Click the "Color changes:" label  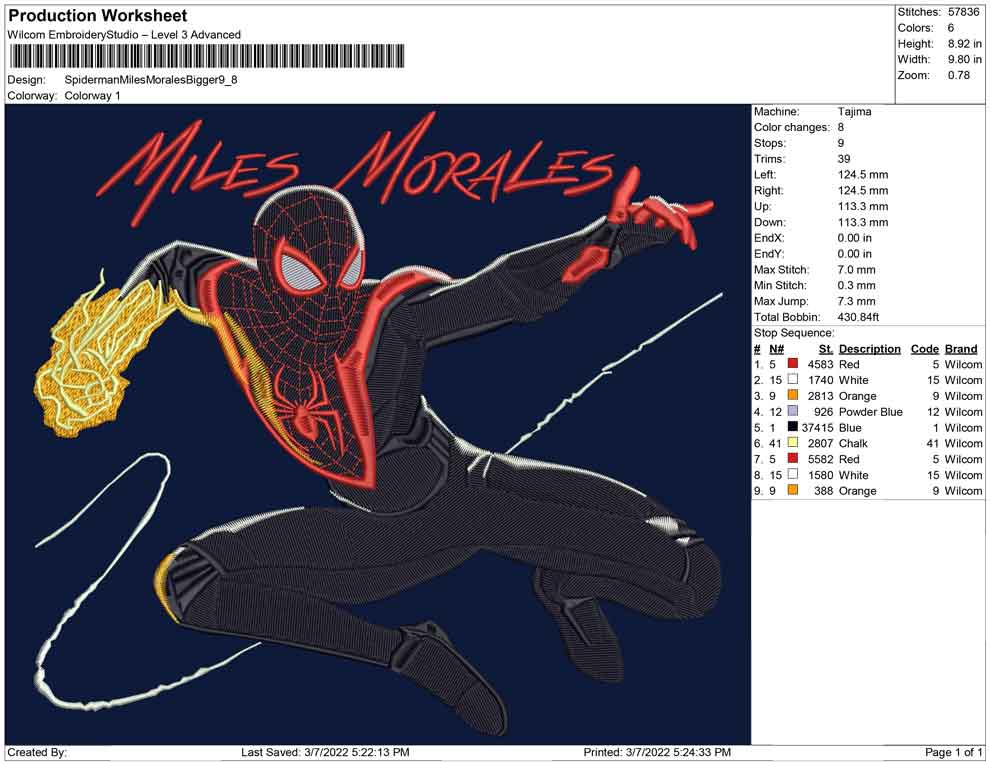(x=792, y=128)
